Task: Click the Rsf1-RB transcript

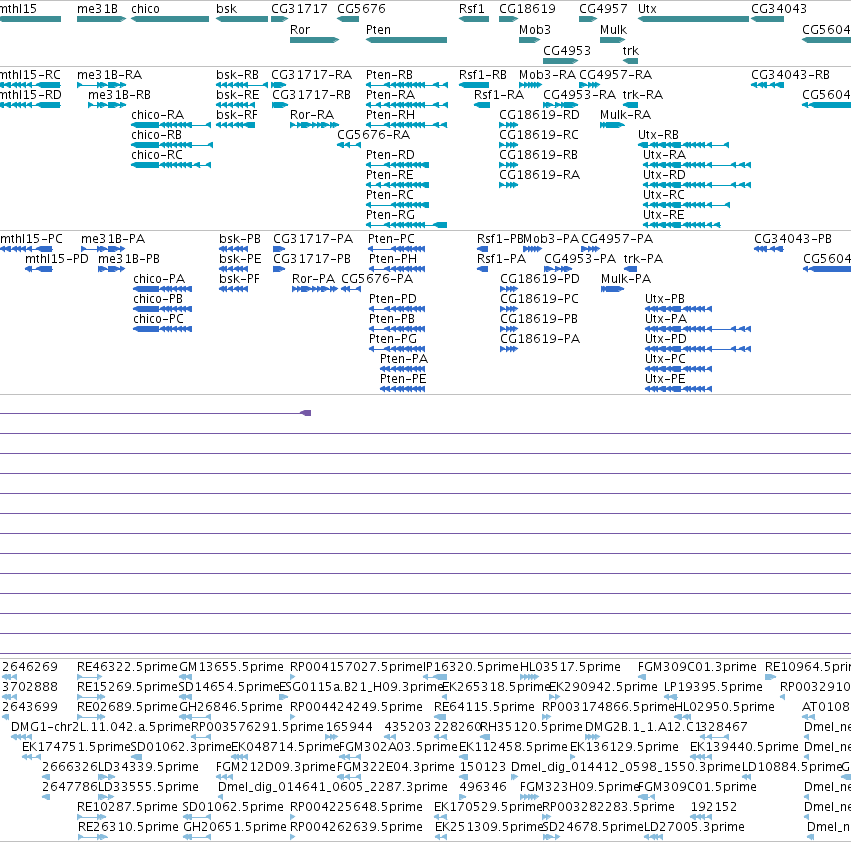Action: pyautogui.click(x=474, y=85)
